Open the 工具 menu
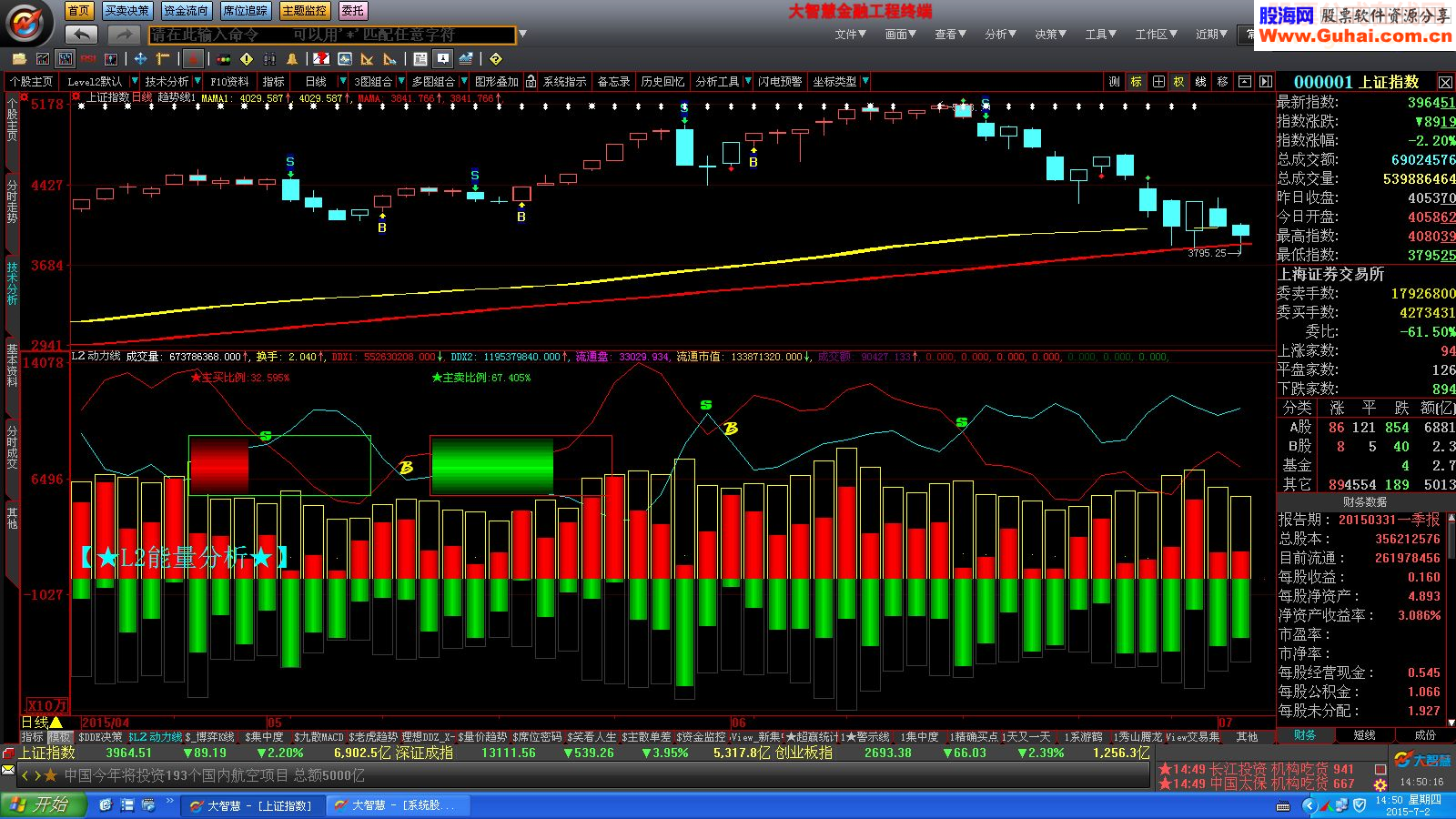 (x=1100, y=35)
